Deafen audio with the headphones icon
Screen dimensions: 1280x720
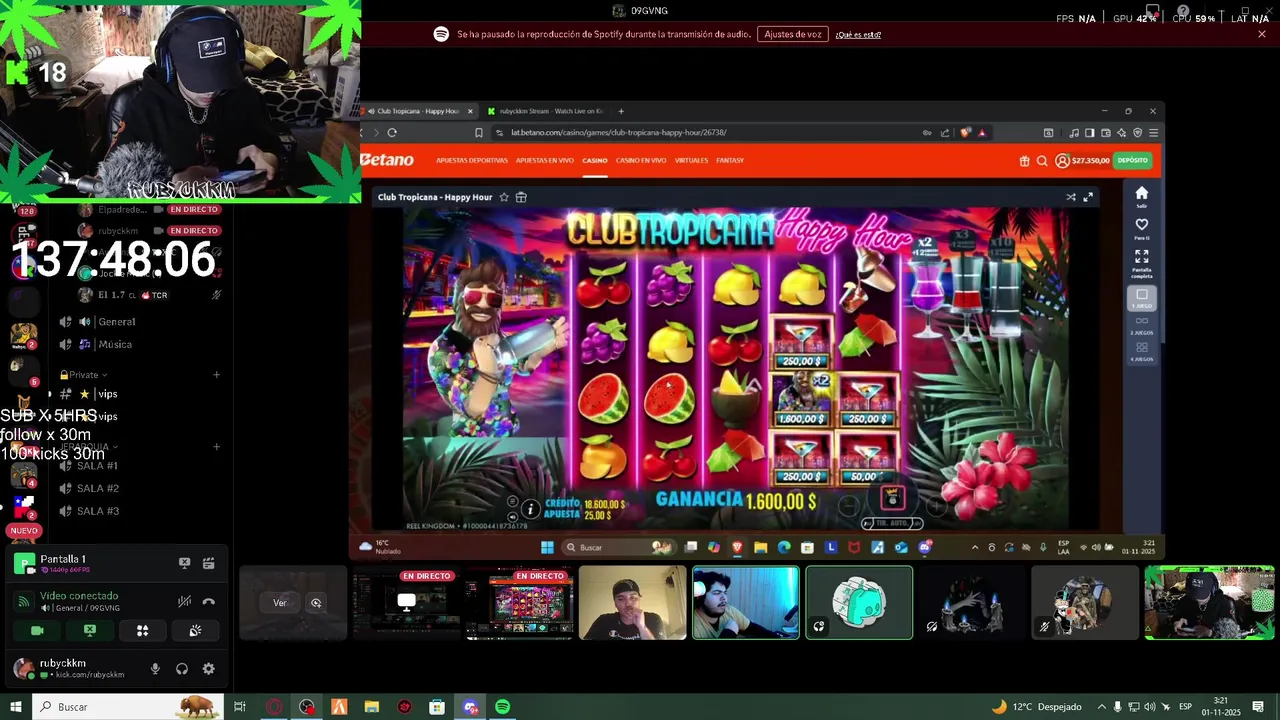[x=182, y=669]
